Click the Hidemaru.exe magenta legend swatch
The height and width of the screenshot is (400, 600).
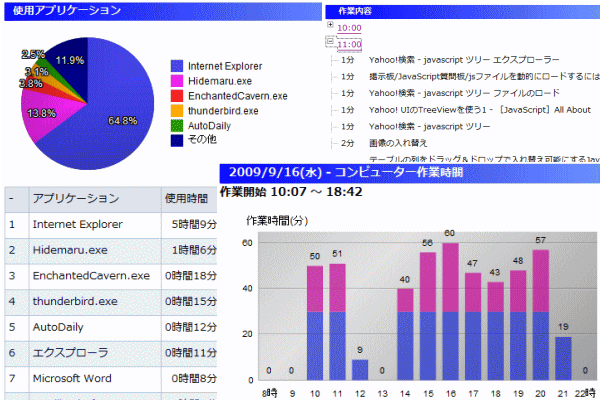click(178, 80)
